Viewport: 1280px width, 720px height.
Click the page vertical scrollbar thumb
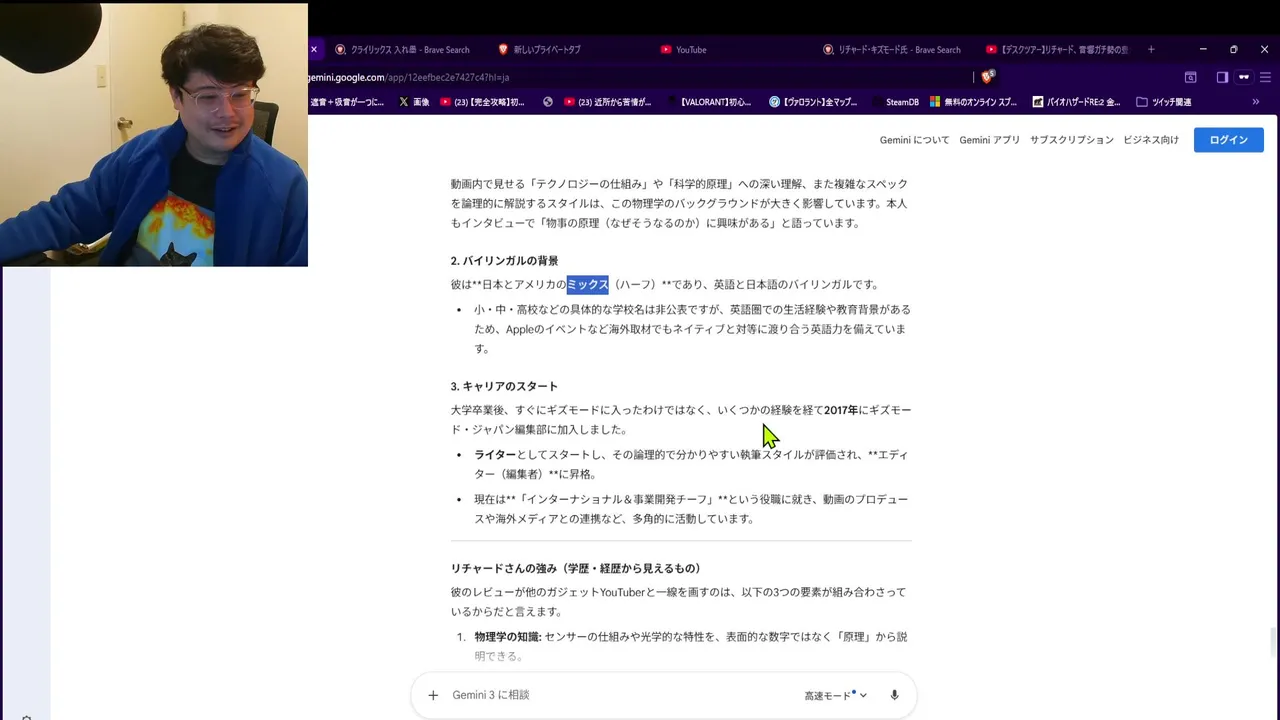coord(1272,640)
